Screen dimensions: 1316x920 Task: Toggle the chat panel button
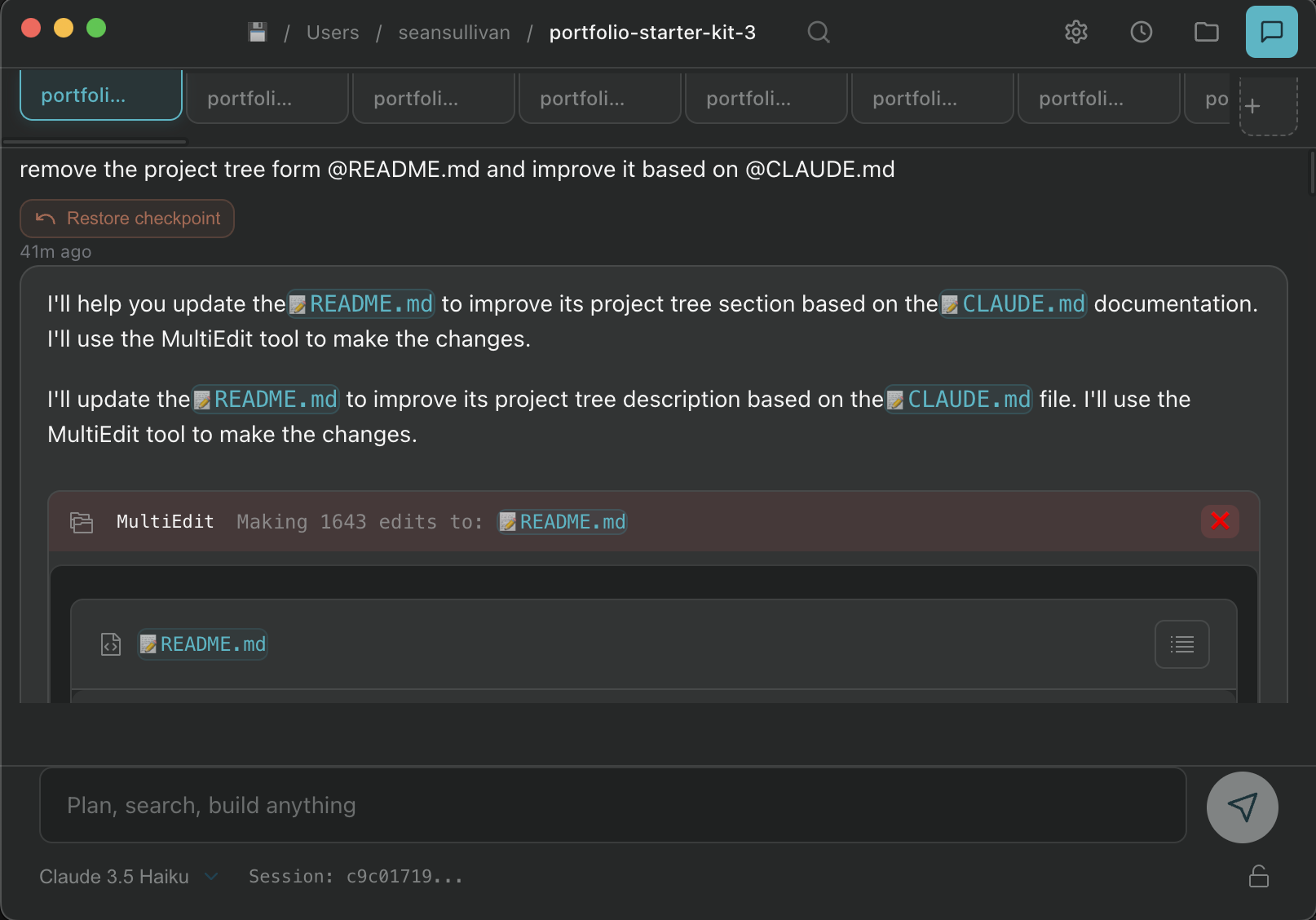point(1272,32)
